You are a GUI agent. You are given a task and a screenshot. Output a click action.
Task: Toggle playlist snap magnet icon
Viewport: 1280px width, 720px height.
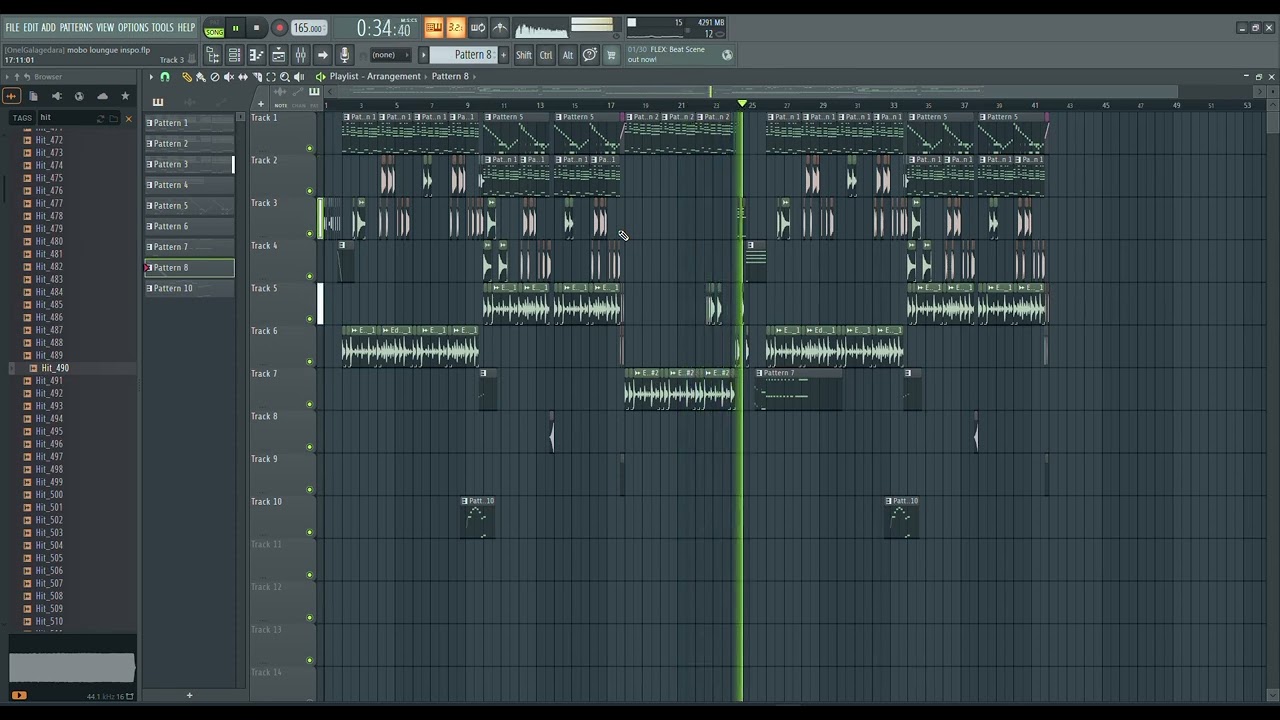pyautogui.click(x=165, y=77)
